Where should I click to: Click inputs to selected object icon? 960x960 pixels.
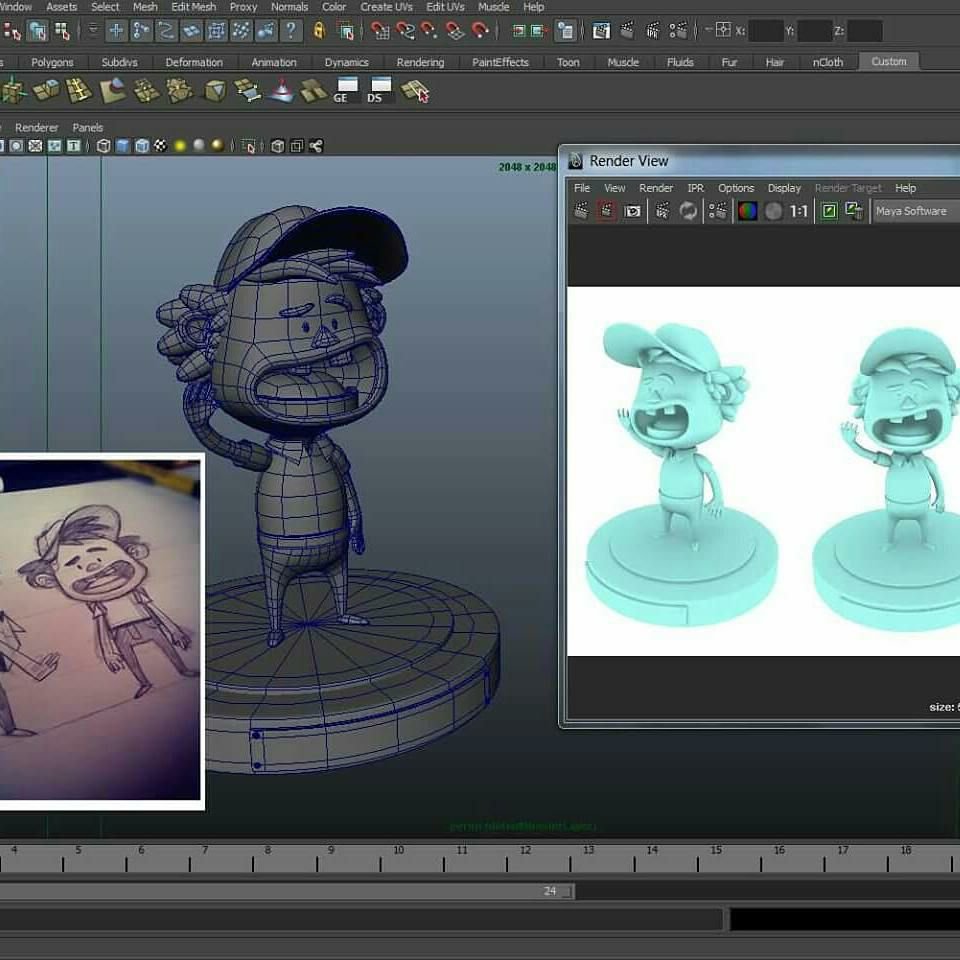[x=519, y=31]
